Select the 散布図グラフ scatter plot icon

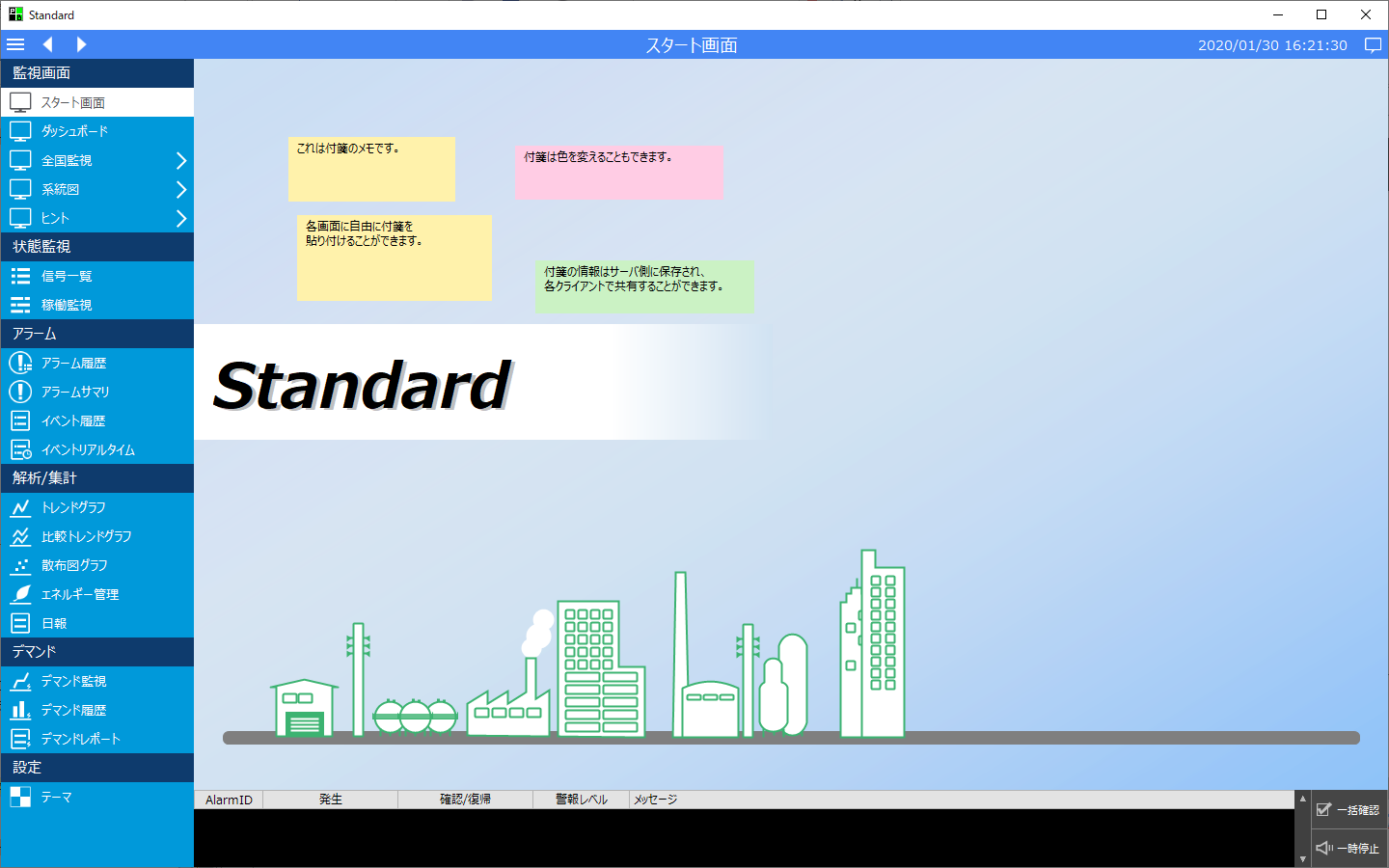coord(20,565)
